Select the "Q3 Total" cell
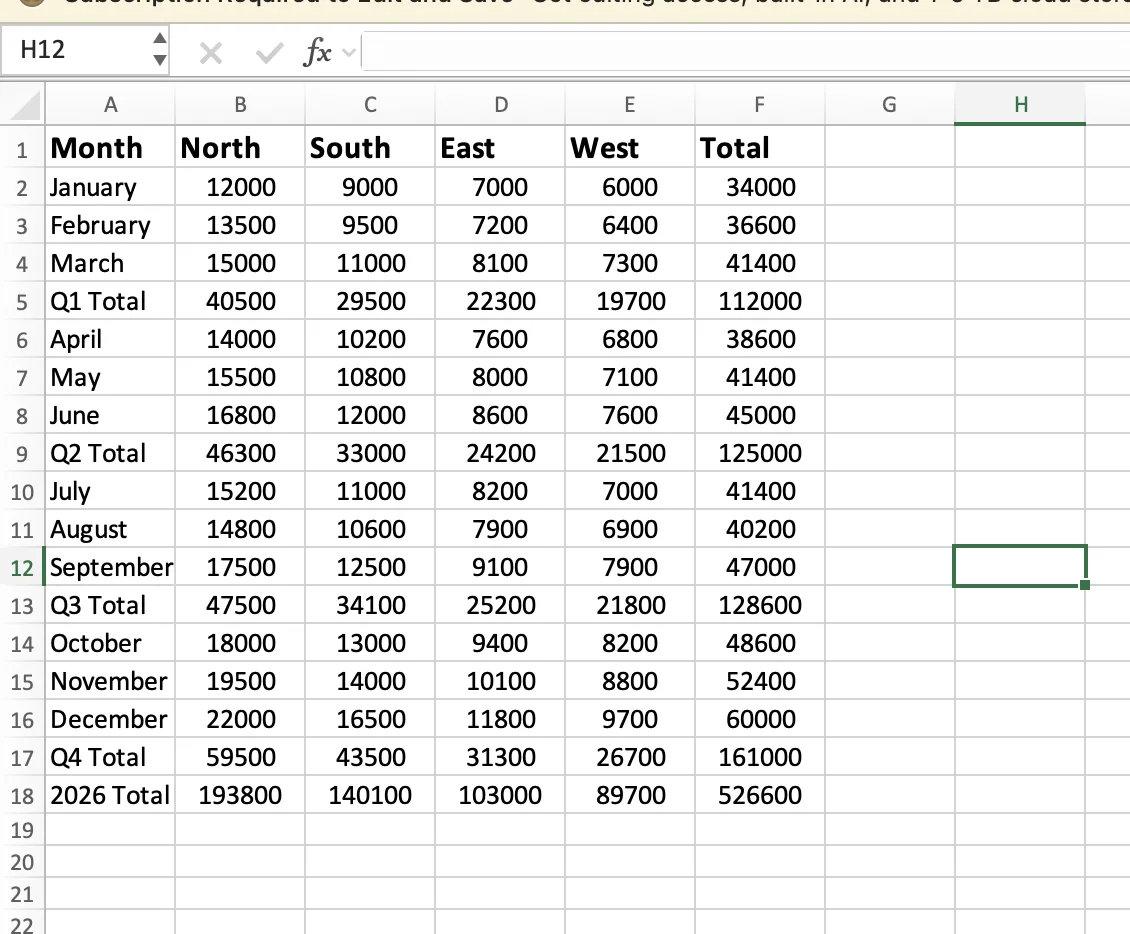Image resolution: width=1130 pixels, height=934 pixels. (110, 605)
